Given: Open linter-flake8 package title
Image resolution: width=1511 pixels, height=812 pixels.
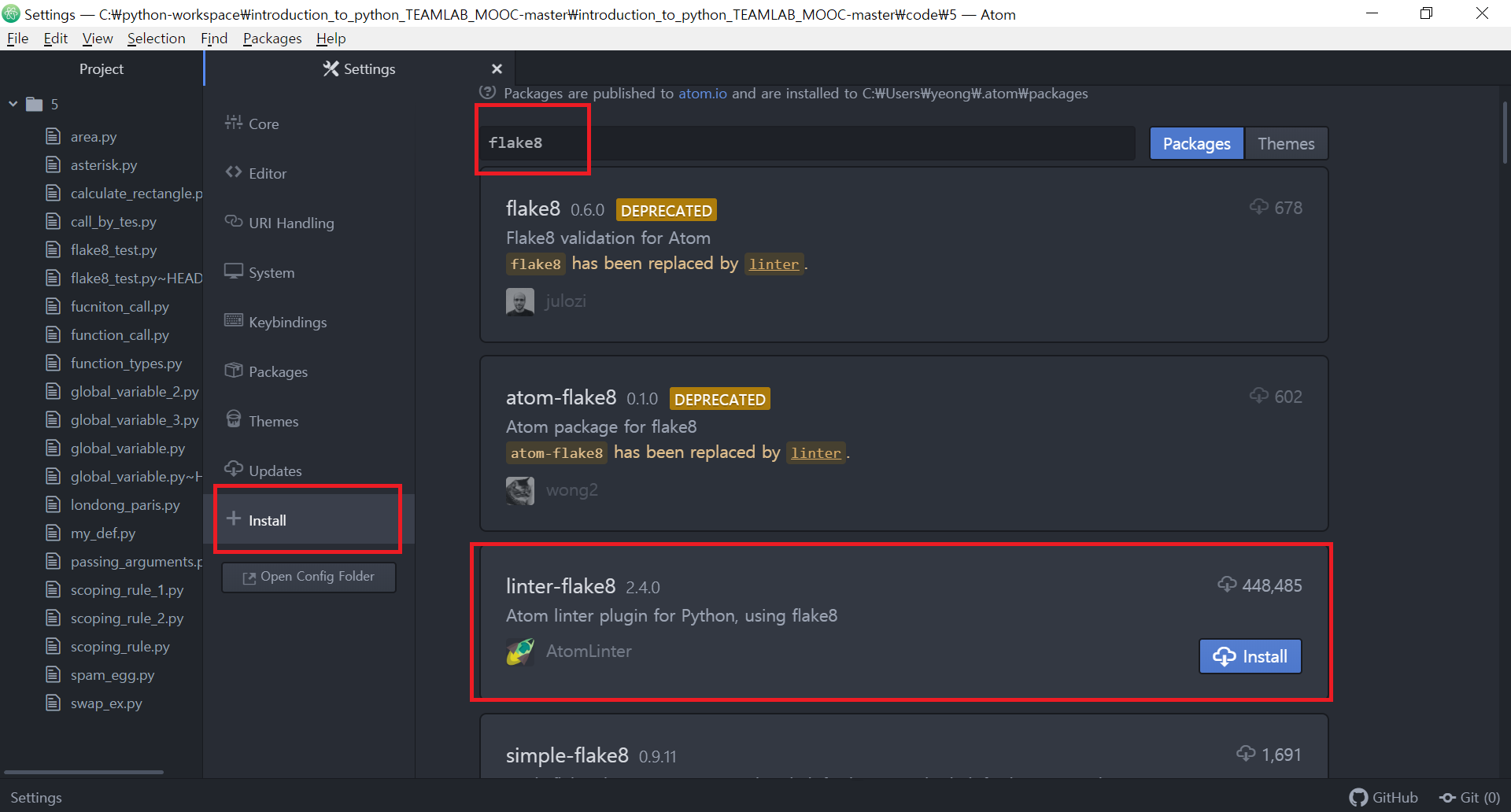Looking at the screenshot, I should [x=560, y=586].
